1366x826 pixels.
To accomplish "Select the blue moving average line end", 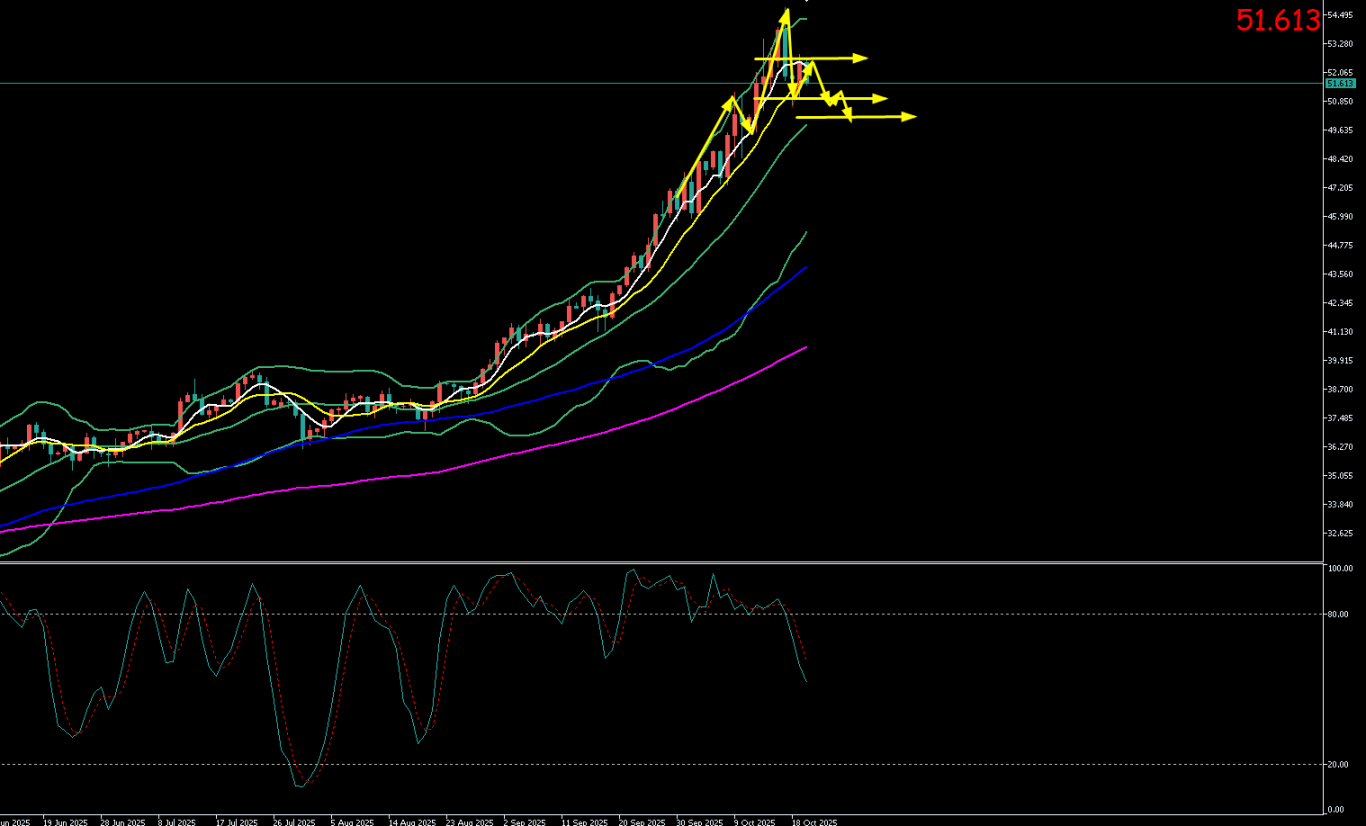I will [x=806, y=267].
